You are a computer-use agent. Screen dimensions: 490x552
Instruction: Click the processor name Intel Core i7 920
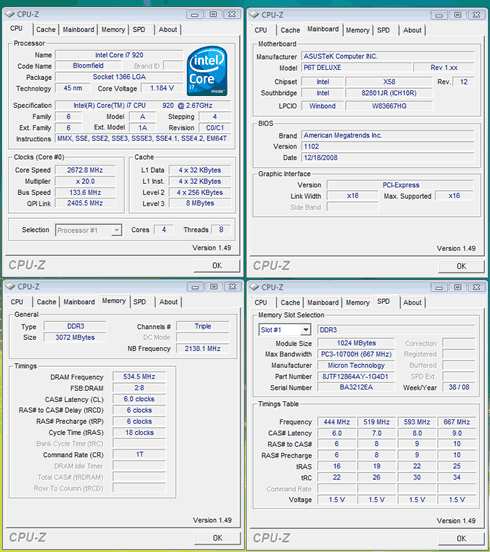[x=119, y=55]
